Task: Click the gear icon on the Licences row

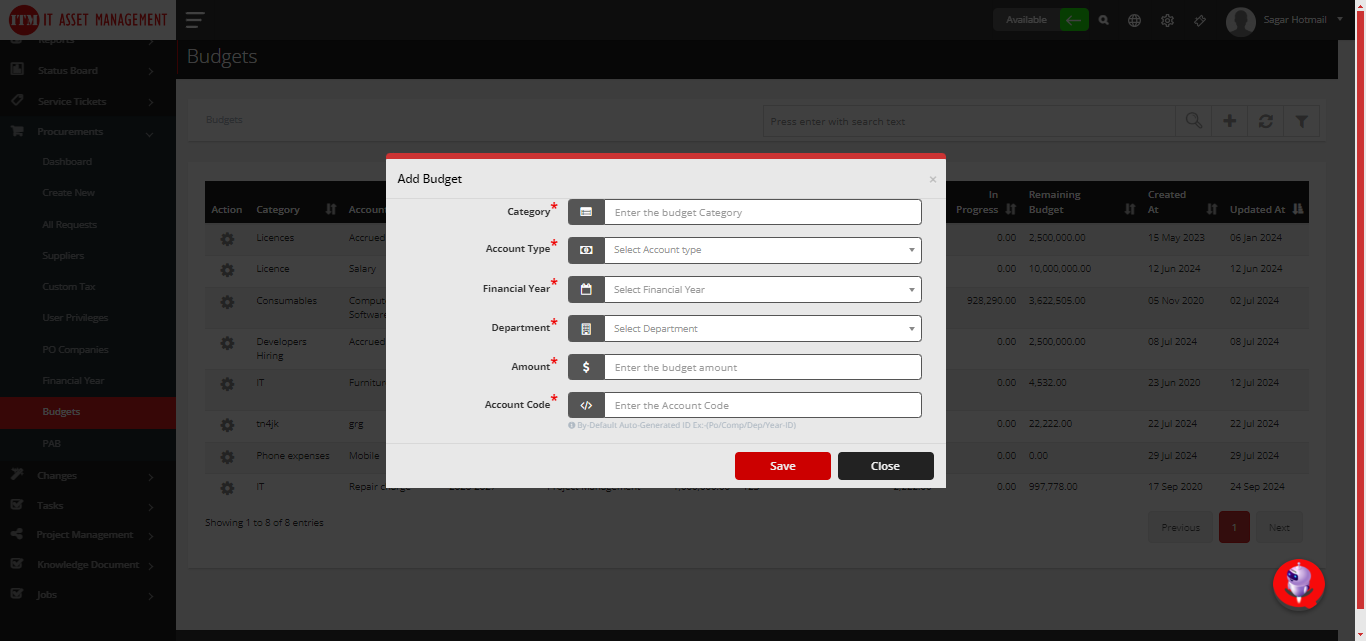Action: click(x=227, y=238)
